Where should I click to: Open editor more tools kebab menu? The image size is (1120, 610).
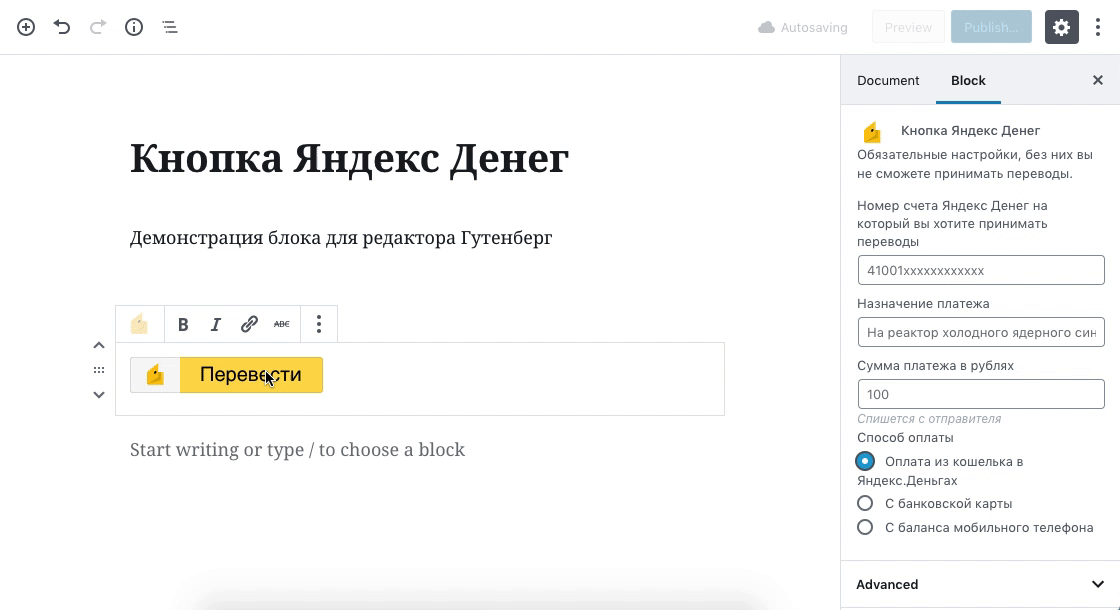pos(1098,27)
